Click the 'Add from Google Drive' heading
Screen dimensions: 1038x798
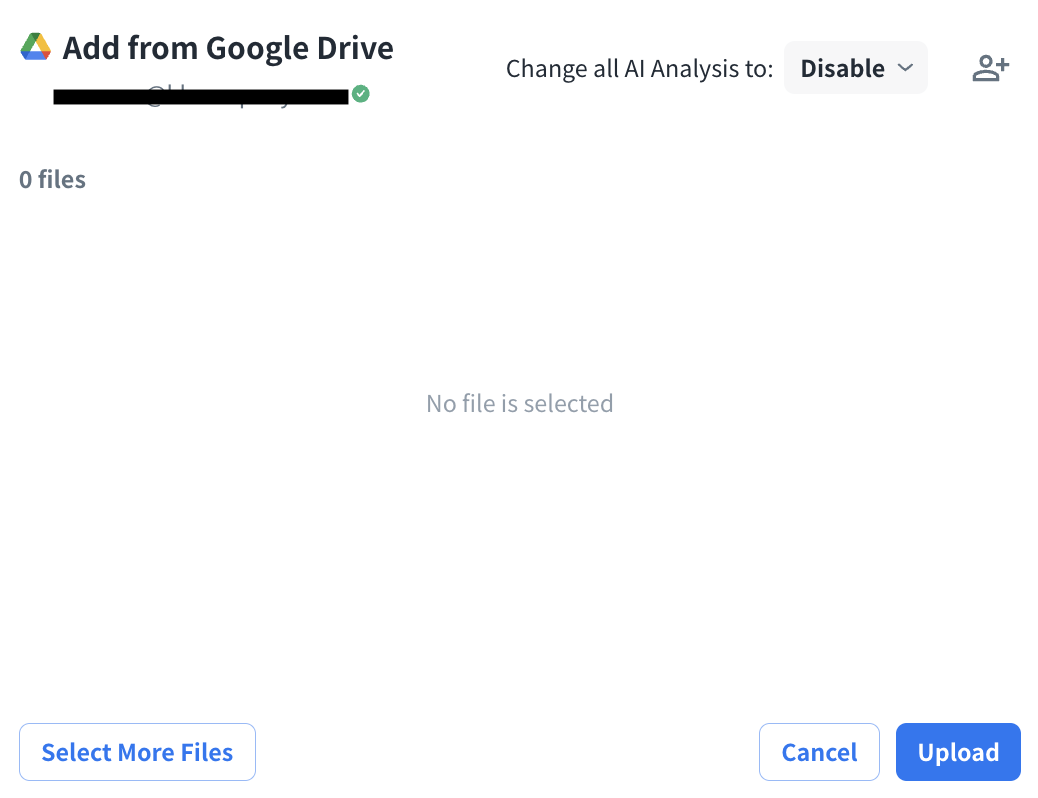228,48
